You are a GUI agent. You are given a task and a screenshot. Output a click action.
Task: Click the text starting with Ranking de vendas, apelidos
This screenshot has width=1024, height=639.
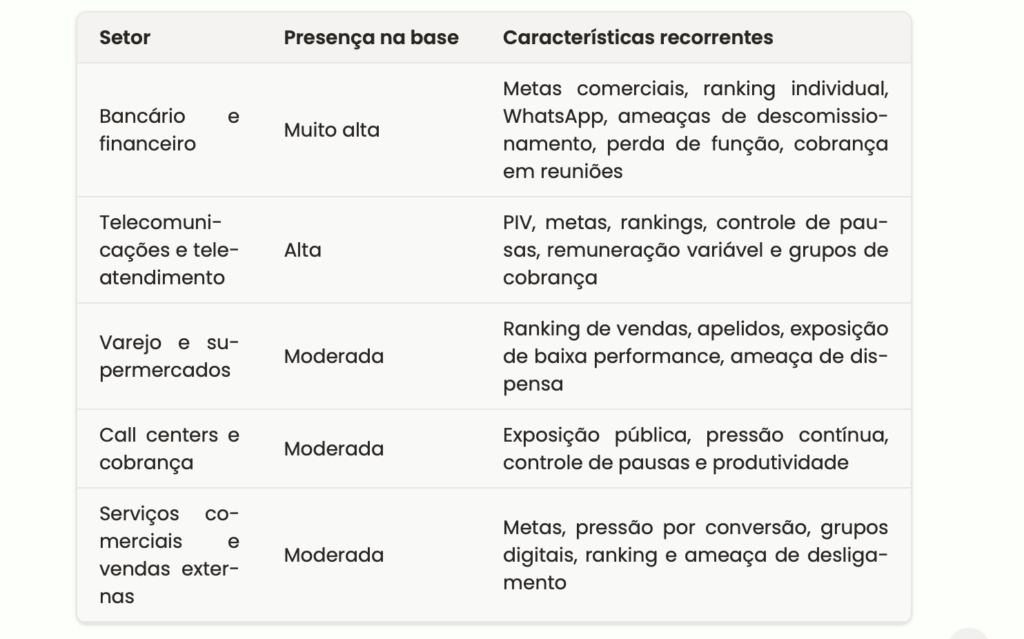click(696, 356)
